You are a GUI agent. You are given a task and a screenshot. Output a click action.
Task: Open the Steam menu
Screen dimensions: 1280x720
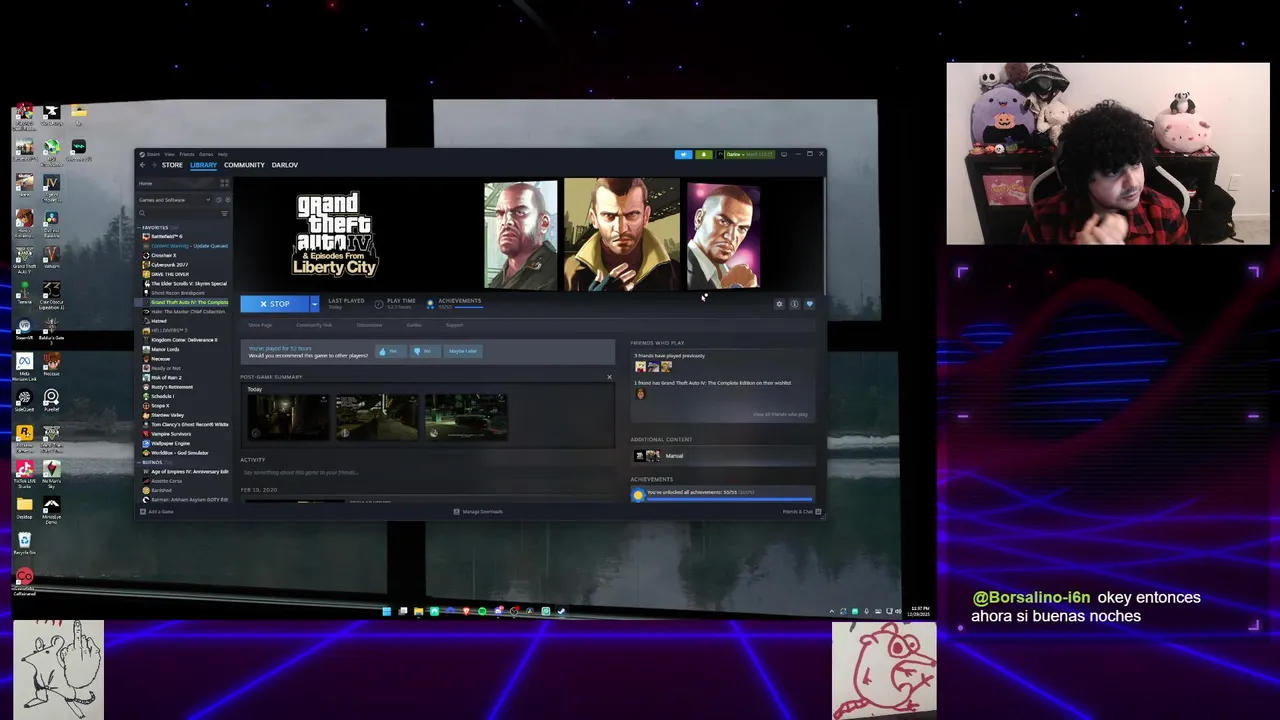[x=153, y=154]
